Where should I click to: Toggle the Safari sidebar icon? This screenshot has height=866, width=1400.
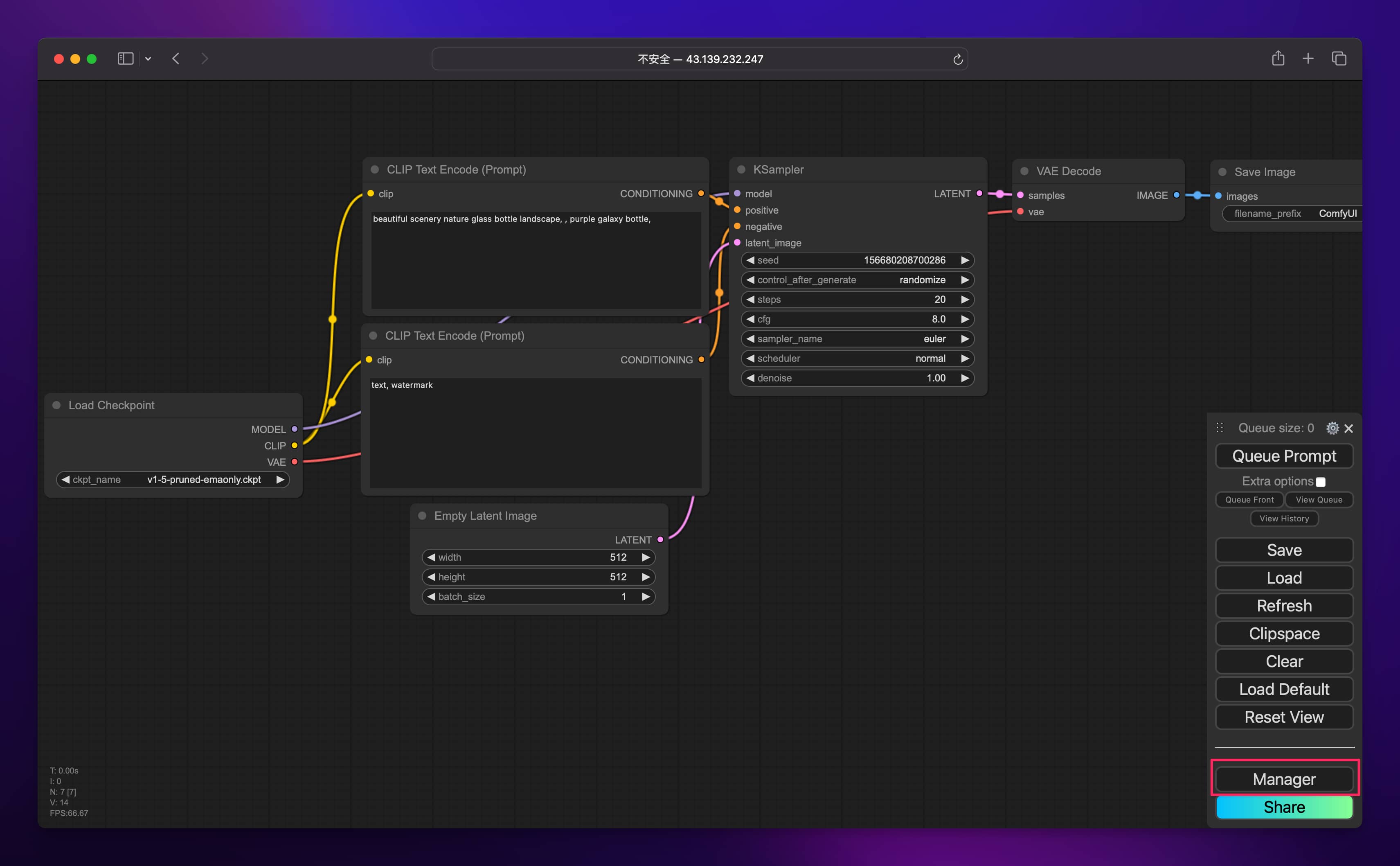click(x=125, y=59)
